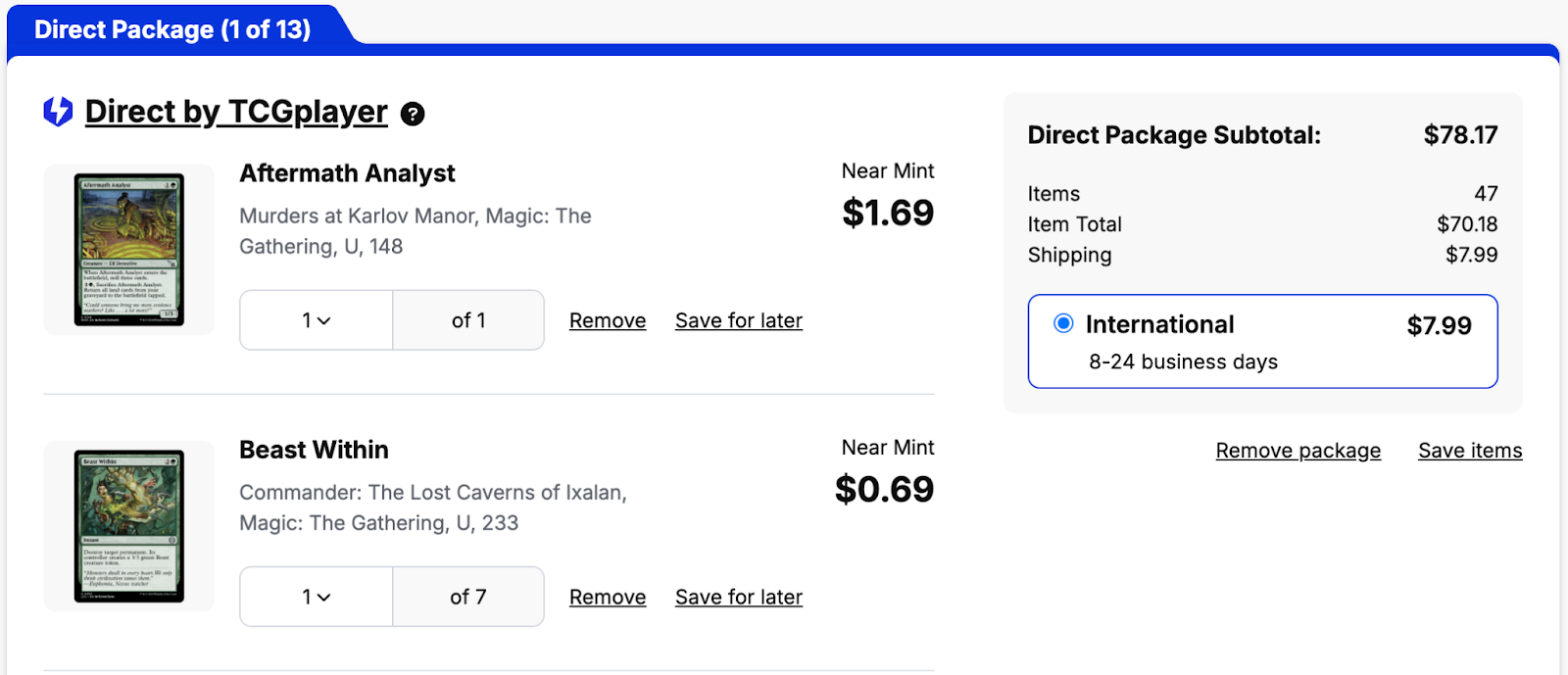This screenshot has width=1568, height=675.
Task: Select the International shipping radio button
Action: point(1063,323)
